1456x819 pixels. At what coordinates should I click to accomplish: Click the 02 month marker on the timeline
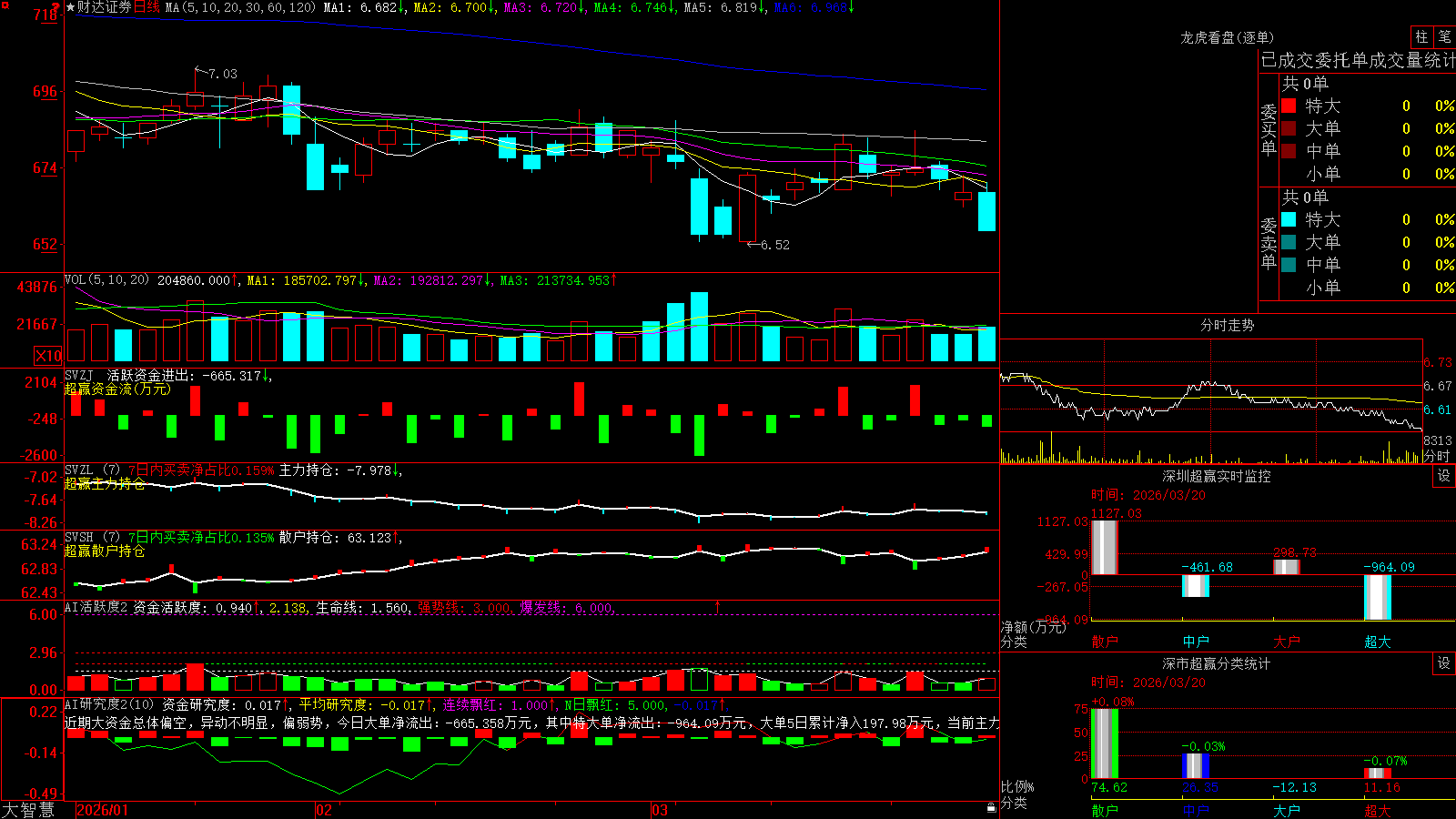click(x=323, y=810)
